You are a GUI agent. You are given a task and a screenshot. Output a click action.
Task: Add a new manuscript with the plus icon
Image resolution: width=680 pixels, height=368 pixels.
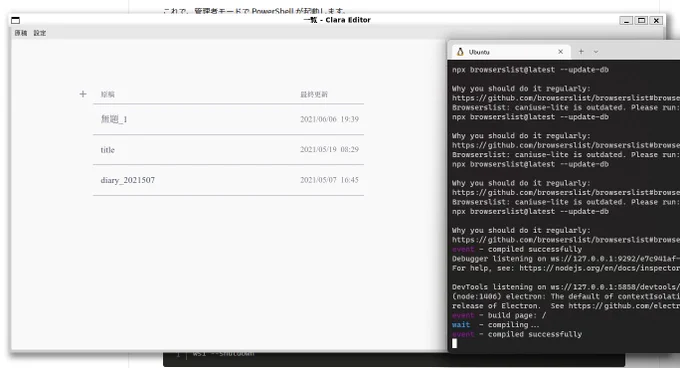coord(83,94)
